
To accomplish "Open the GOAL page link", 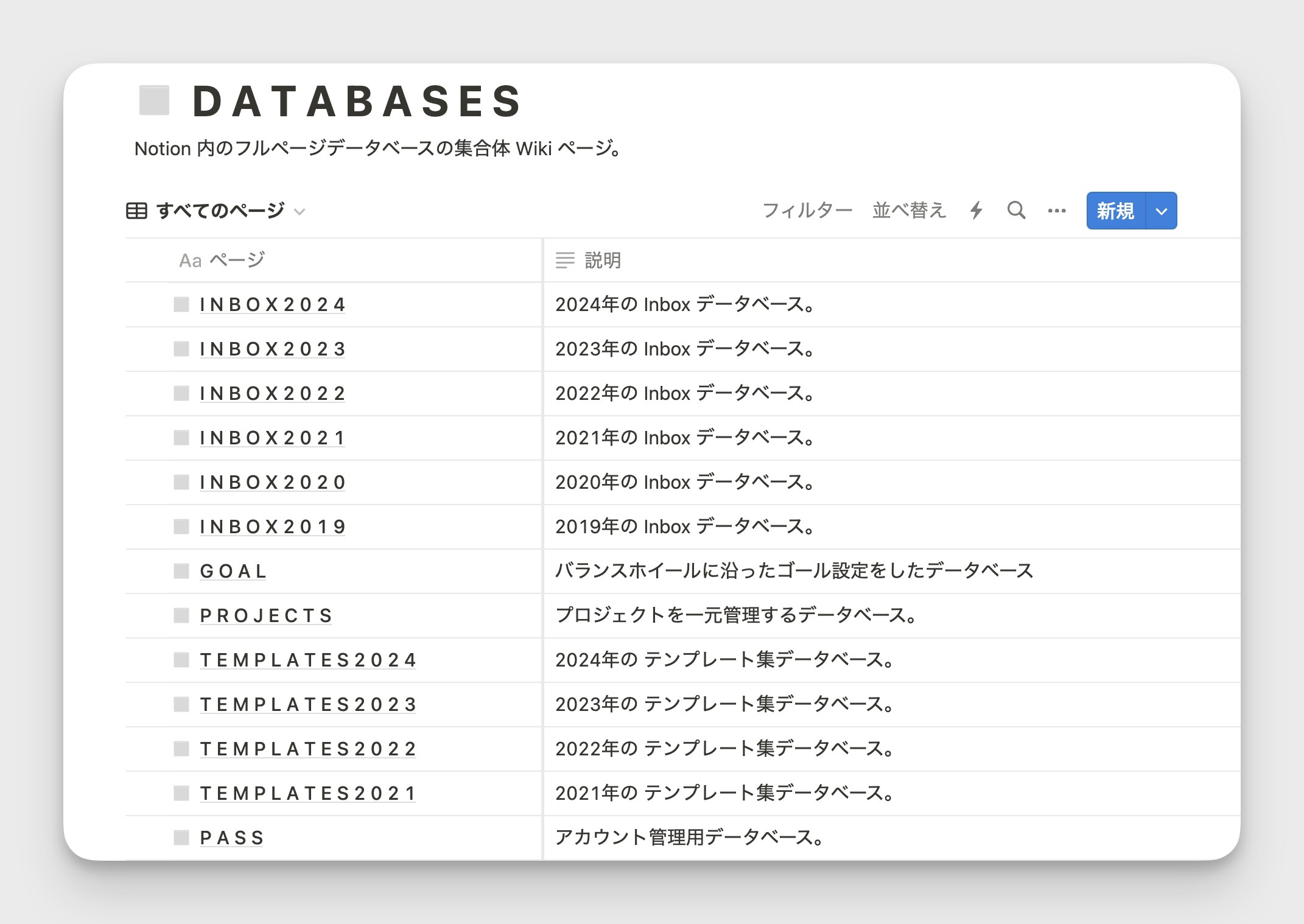I will pyautogui.click(x=233, y=571).
